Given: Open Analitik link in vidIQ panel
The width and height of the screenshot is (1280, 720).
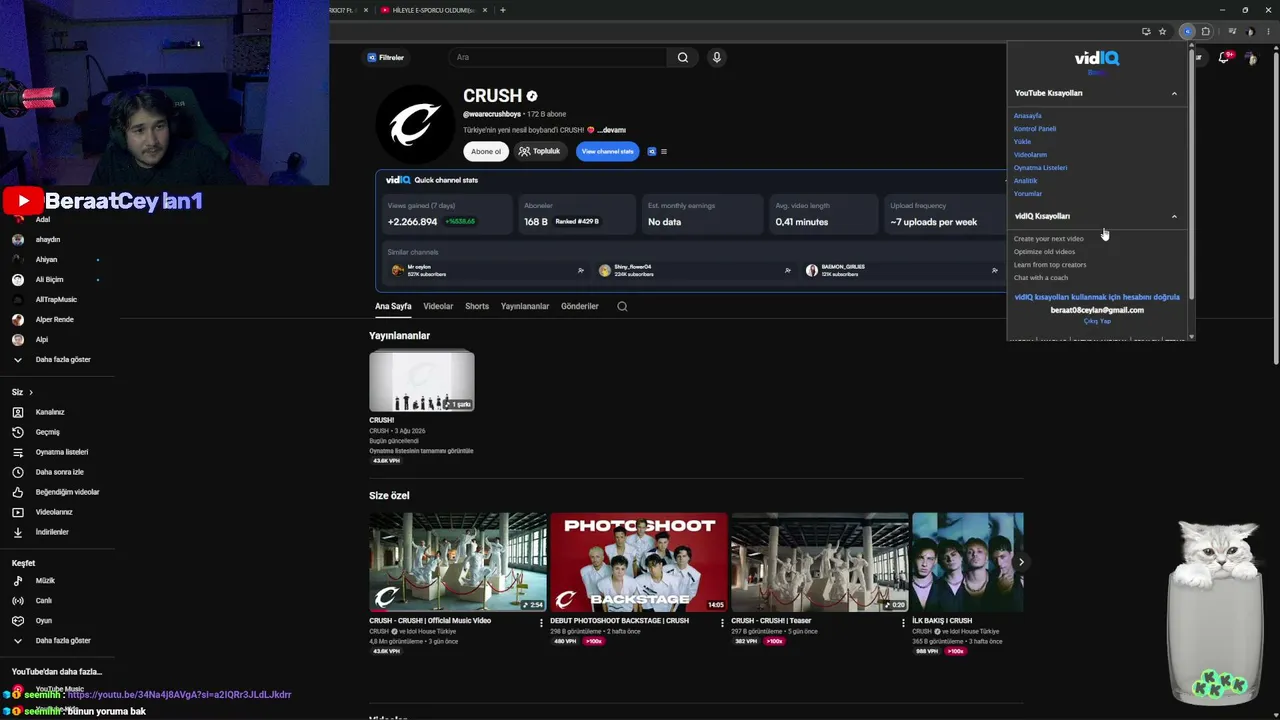Looking at the screenshot, I should point(1026,181).
